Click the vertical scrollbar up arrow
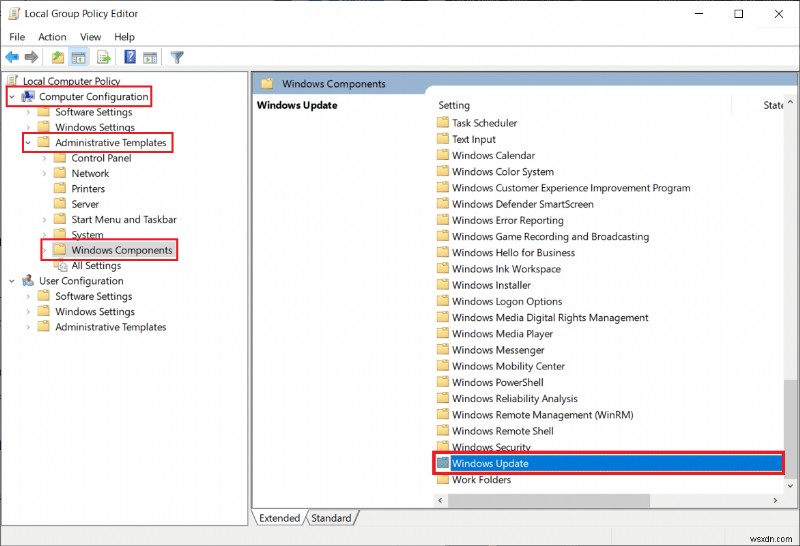 (x=790, y=103)
